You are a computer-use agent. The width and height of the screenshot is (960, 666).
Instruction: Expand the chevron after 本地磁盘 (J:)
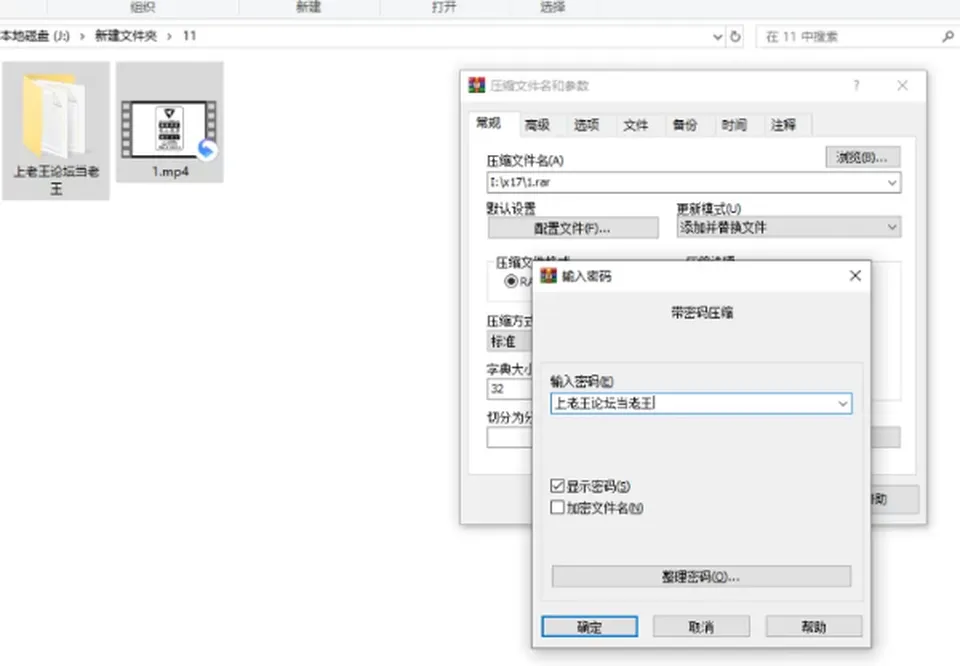click(82, 37)
